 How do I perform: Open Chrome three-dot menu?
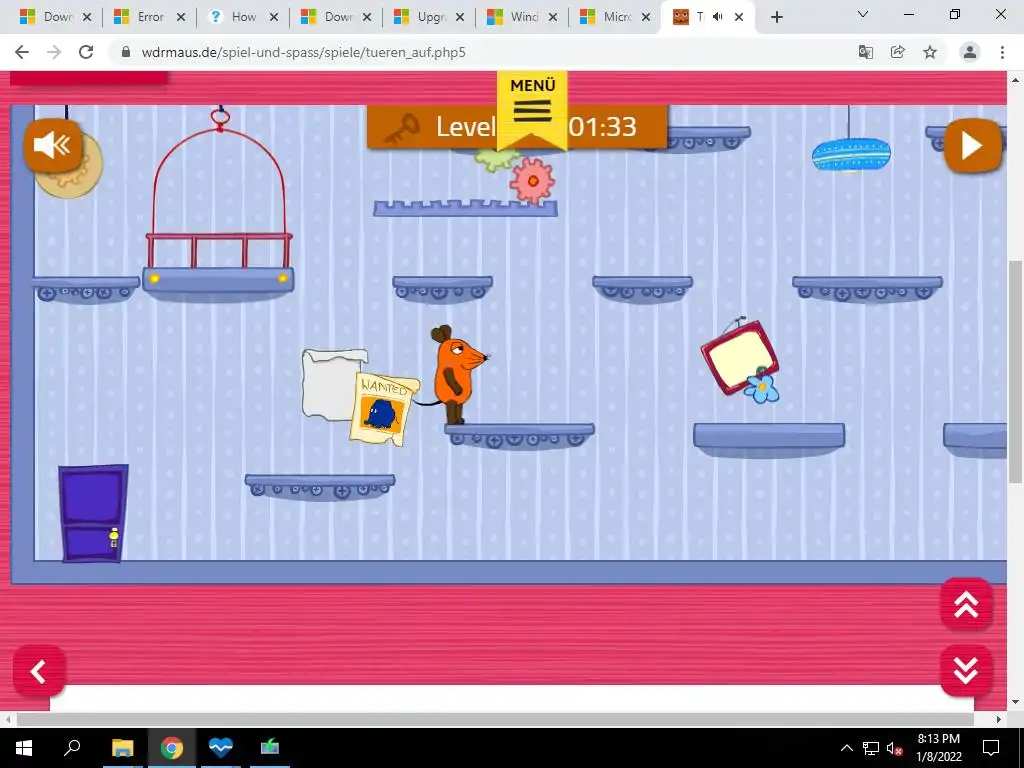point(1002,52)
